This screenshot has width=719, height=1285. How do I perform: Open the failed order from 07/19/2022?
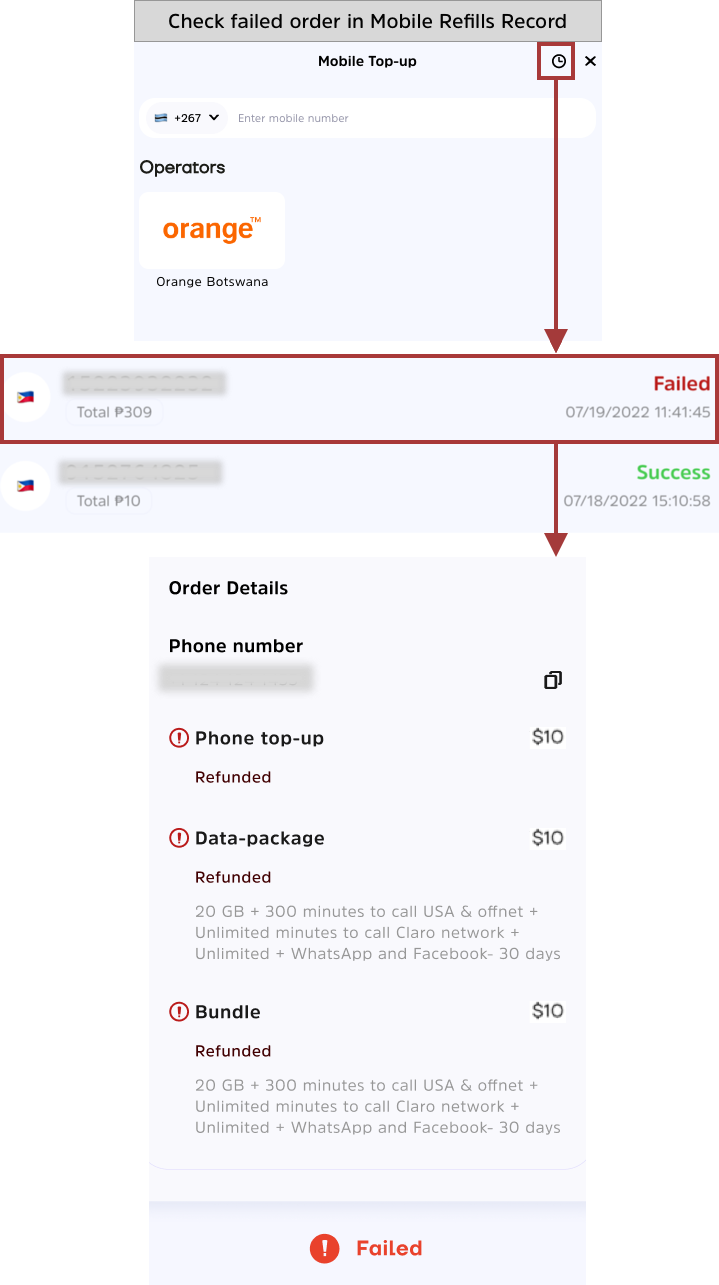click(359, 397)
